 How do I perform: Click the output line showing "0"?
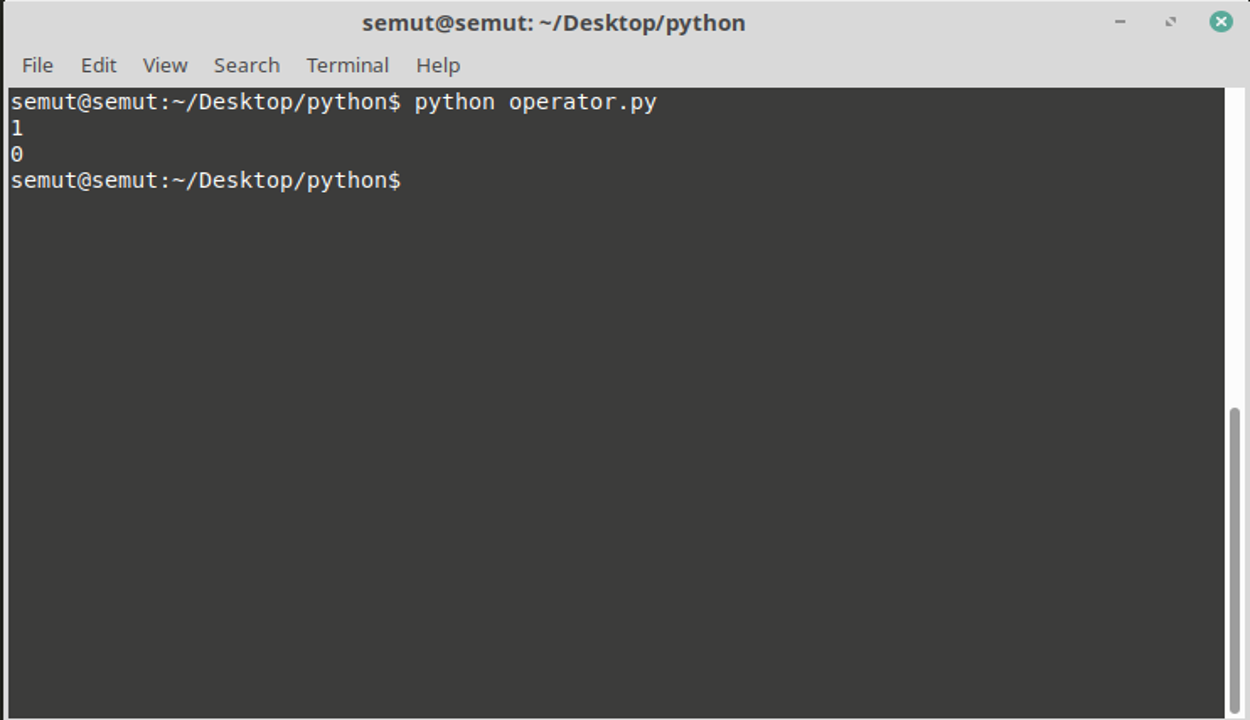click(17, 154)
